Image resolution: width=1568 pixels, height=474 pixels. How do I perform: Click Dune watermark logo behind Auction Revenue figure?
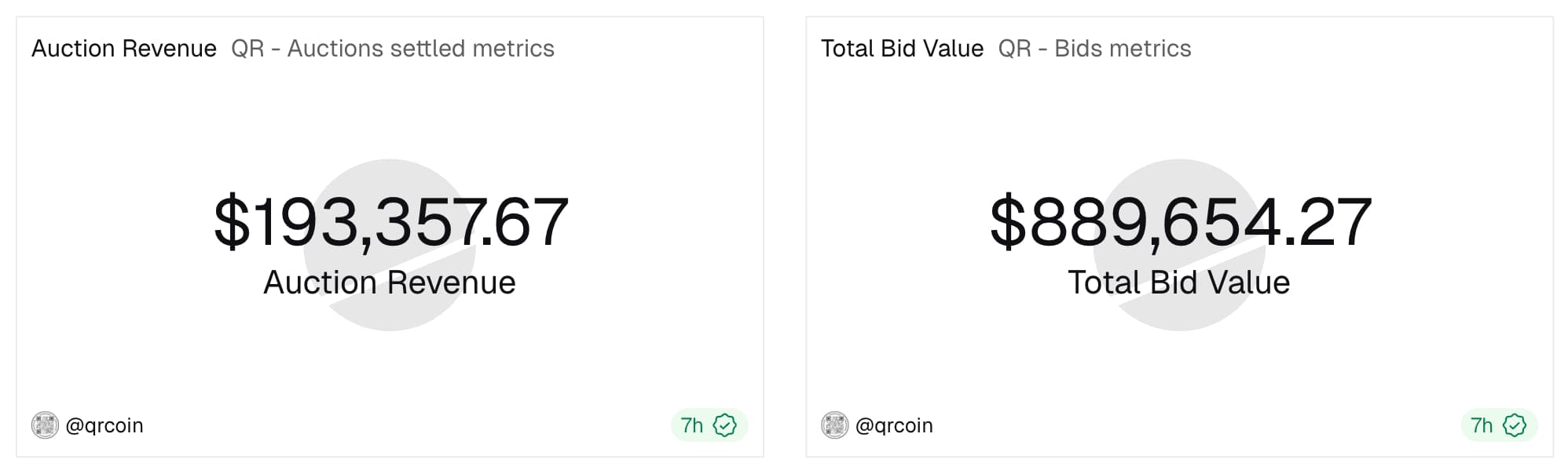[x=390, y=322]
